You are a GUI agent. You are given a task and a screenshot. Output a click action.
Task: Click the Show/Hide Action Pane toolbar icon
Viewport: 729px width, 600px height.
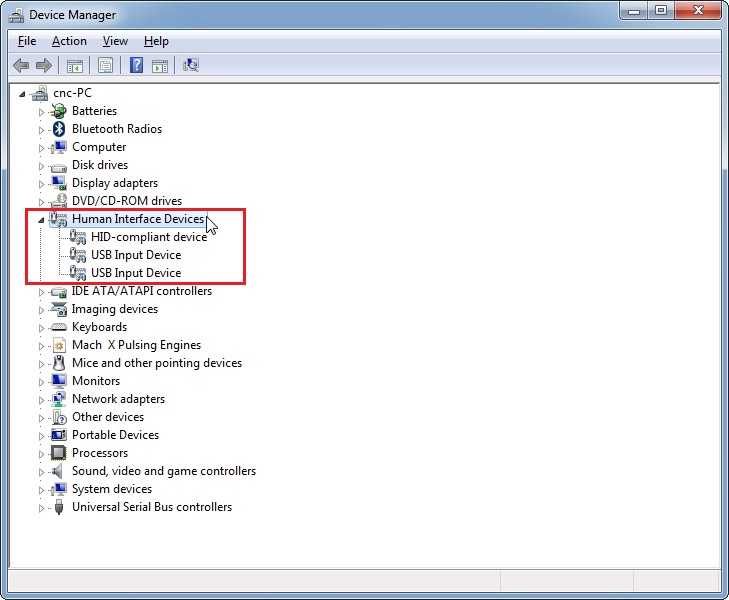(x=160, y=66)
